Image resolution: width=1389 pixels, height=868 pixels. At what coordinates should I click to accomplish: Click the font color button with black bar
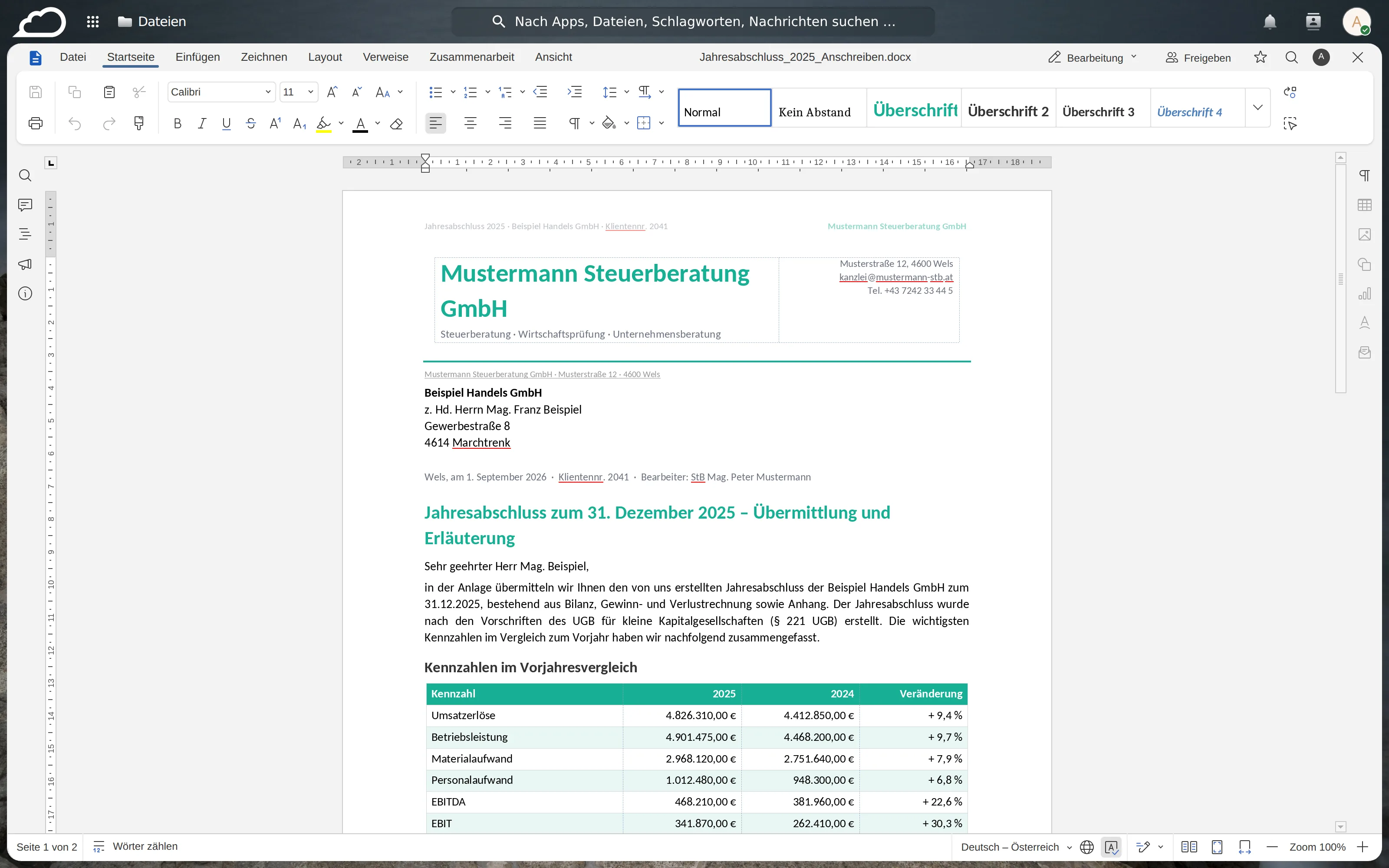[360, 123]
